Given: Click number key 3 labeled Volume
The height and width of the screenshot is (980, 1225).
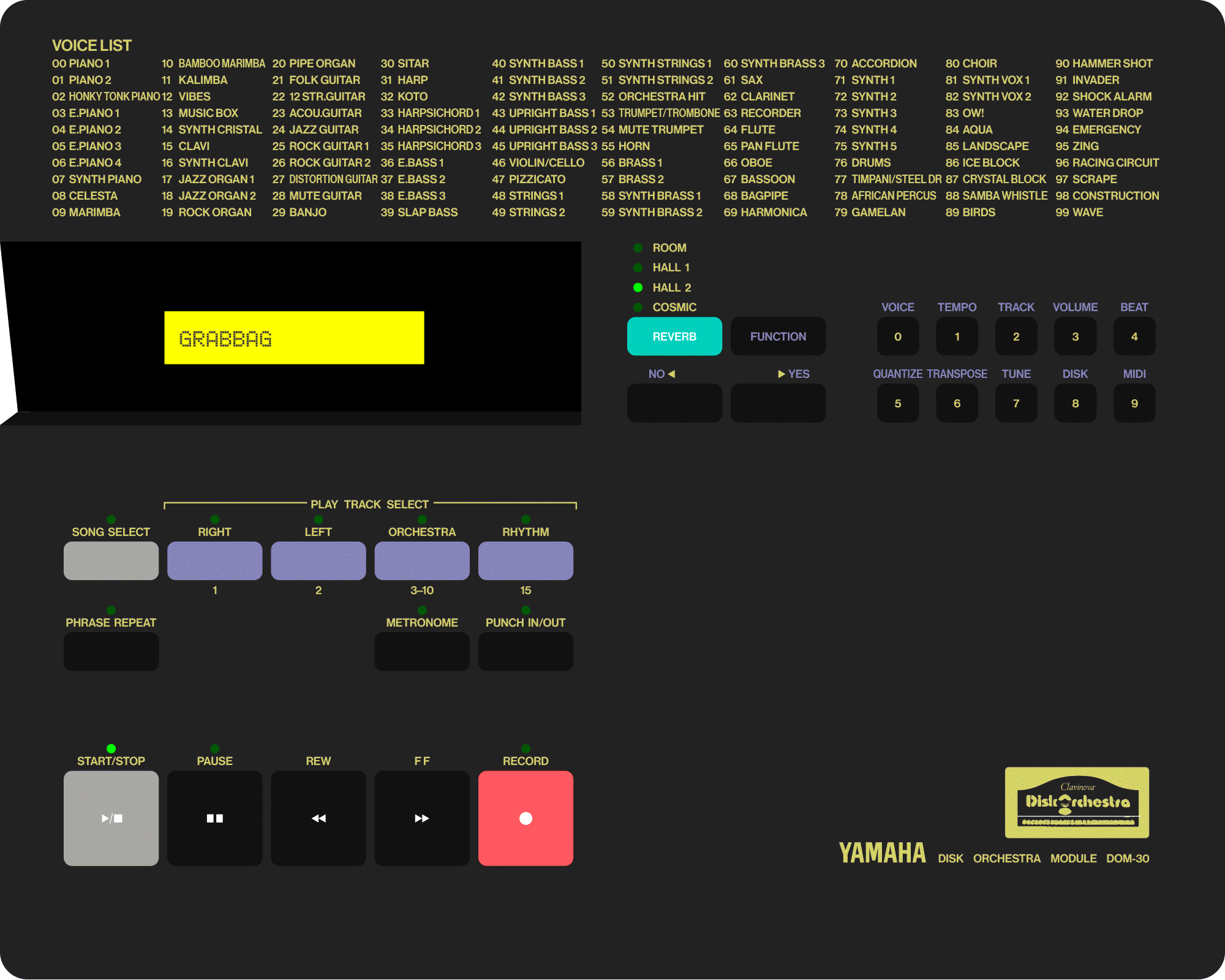Looking at the screenshot, I should (x=1075, y=336).
